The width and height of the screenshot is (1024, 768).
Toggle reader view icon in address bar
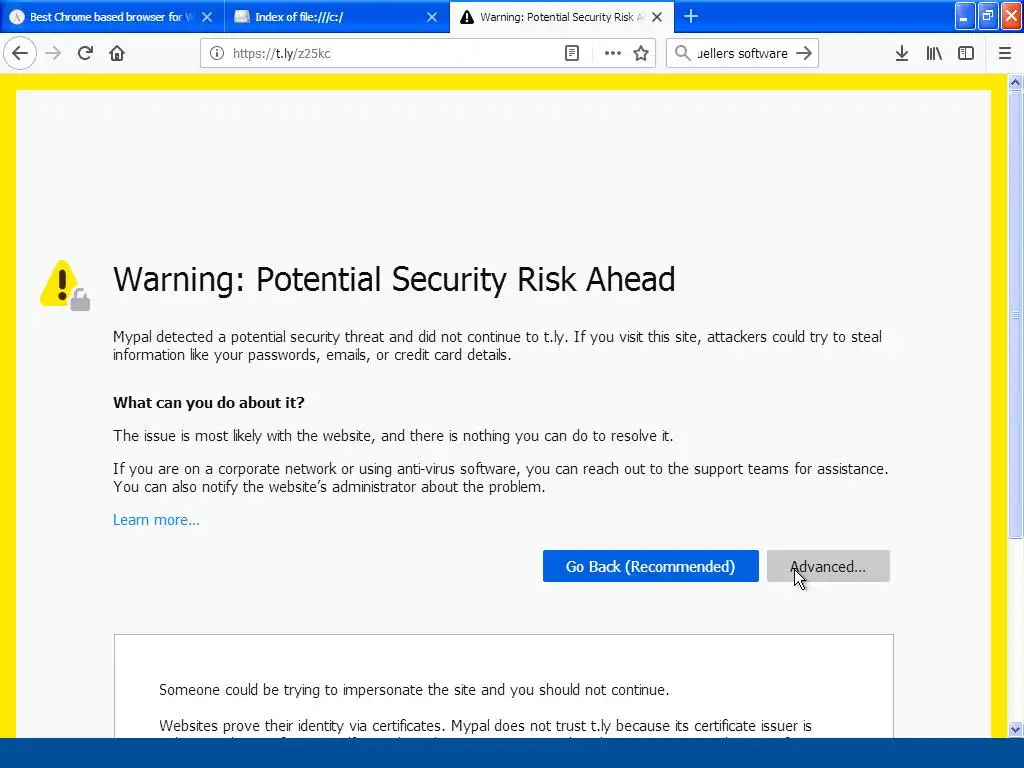pos(572,53)
